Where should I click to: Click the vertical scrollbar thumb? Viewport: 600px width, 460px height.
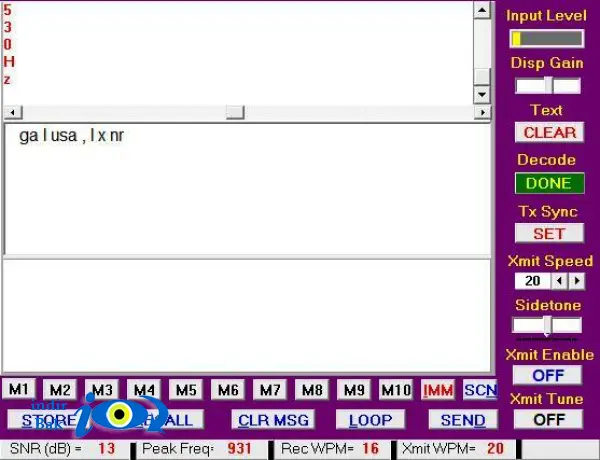pyautogui.click(x=482, y=77)
